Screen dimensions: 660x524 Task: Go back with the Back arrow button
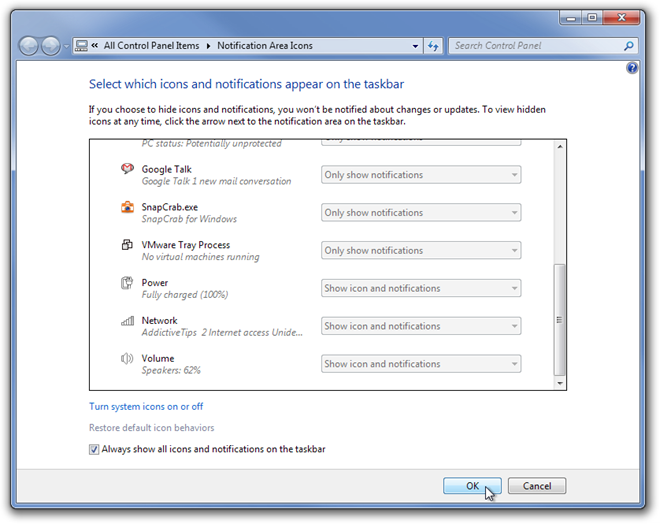[29, 46]
